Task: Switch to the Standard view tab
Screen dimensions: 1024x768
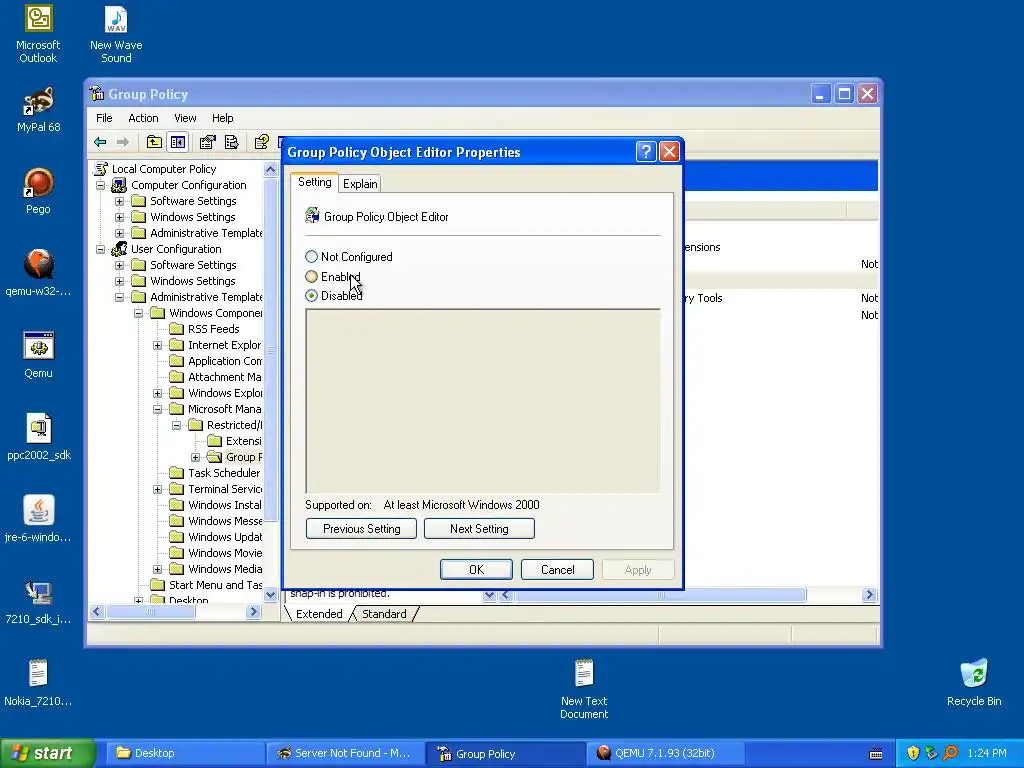Action: point(384,614)
